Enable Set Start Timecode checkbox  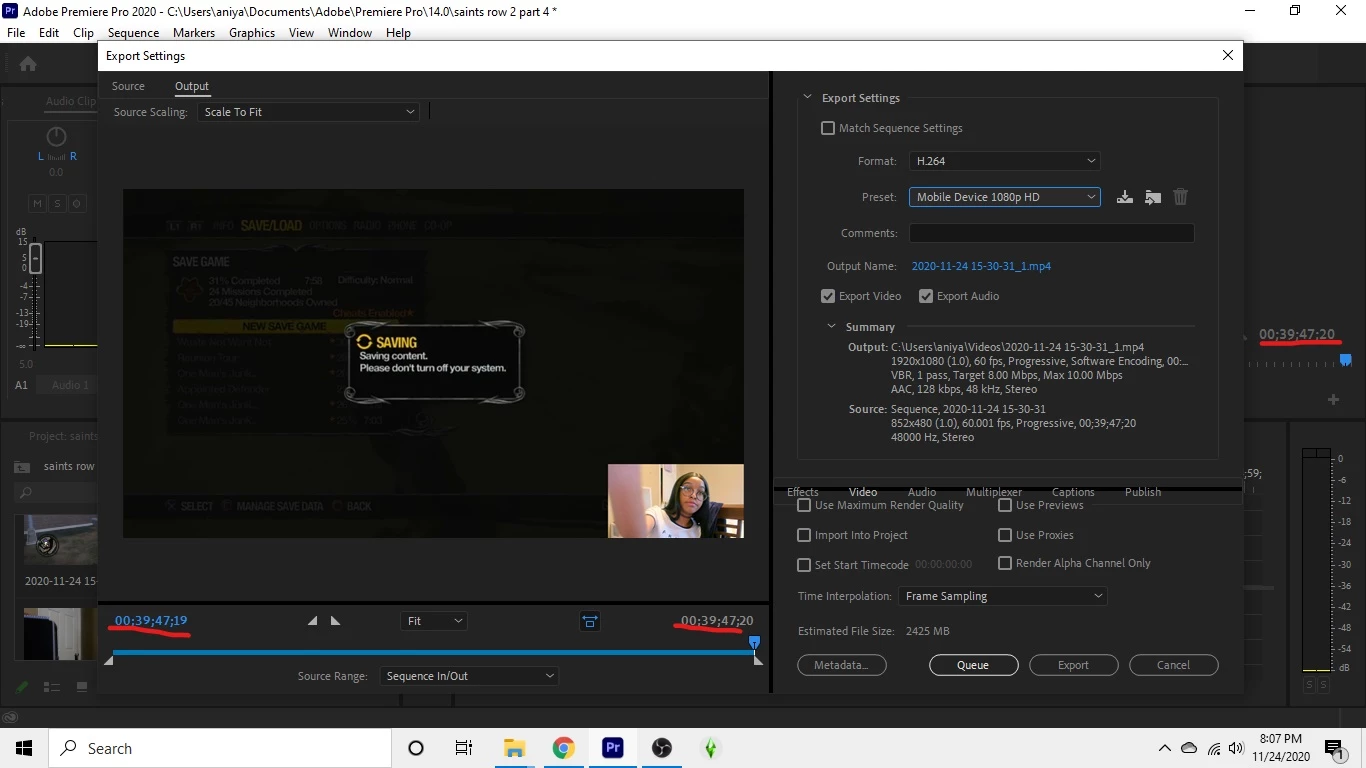(804, 564)
